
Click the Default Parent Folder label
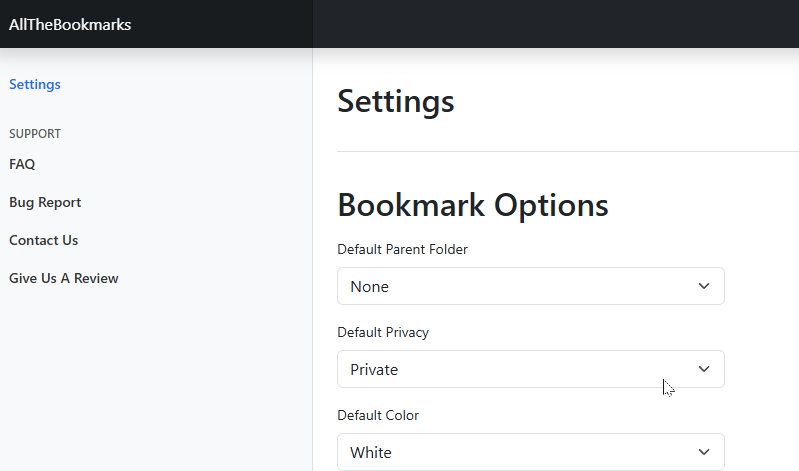tap(402, 249)
